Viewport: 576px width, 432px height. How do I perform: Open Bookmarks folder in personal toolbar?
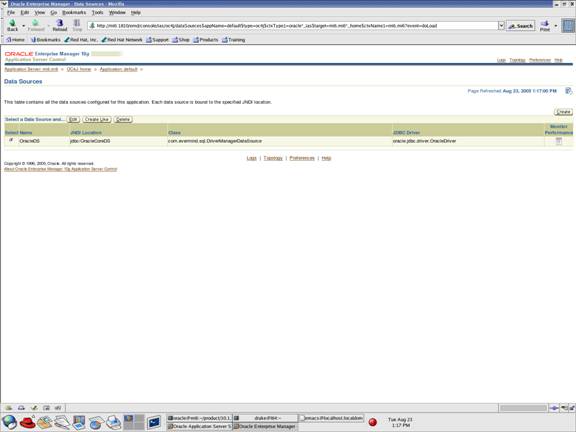[x=45, y=40]
